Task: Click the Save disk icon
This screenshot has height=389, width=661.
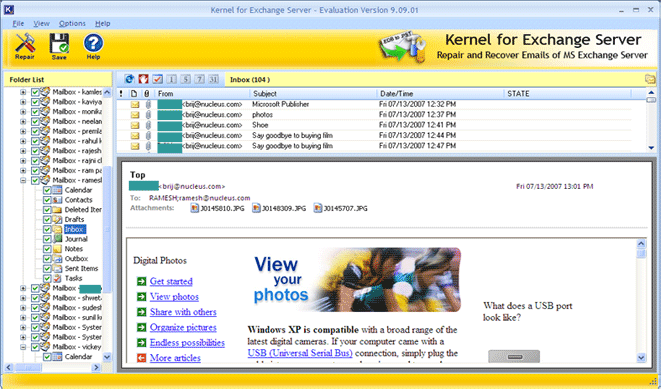Action: coord(59,46)
